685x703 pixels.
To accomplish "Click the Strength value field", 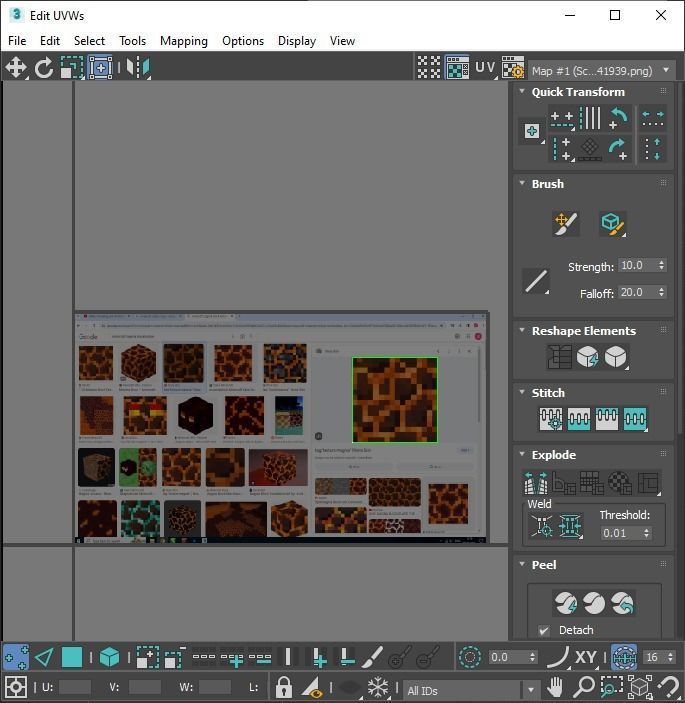I will point(637,265).
